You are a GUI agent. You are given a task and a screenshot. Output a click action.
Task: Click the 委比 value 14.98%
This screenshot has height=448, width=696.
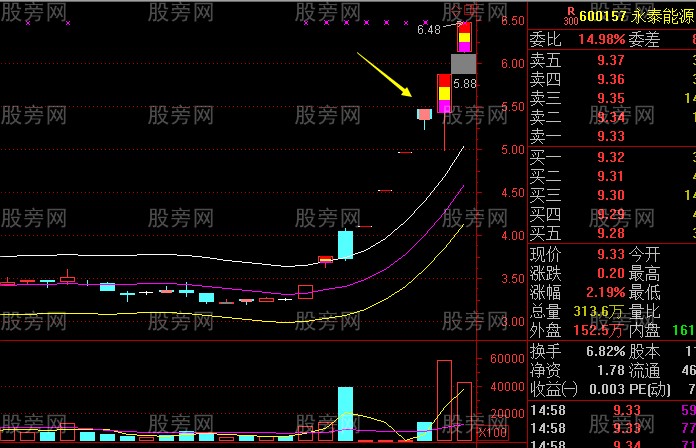[x=601, y=40]
